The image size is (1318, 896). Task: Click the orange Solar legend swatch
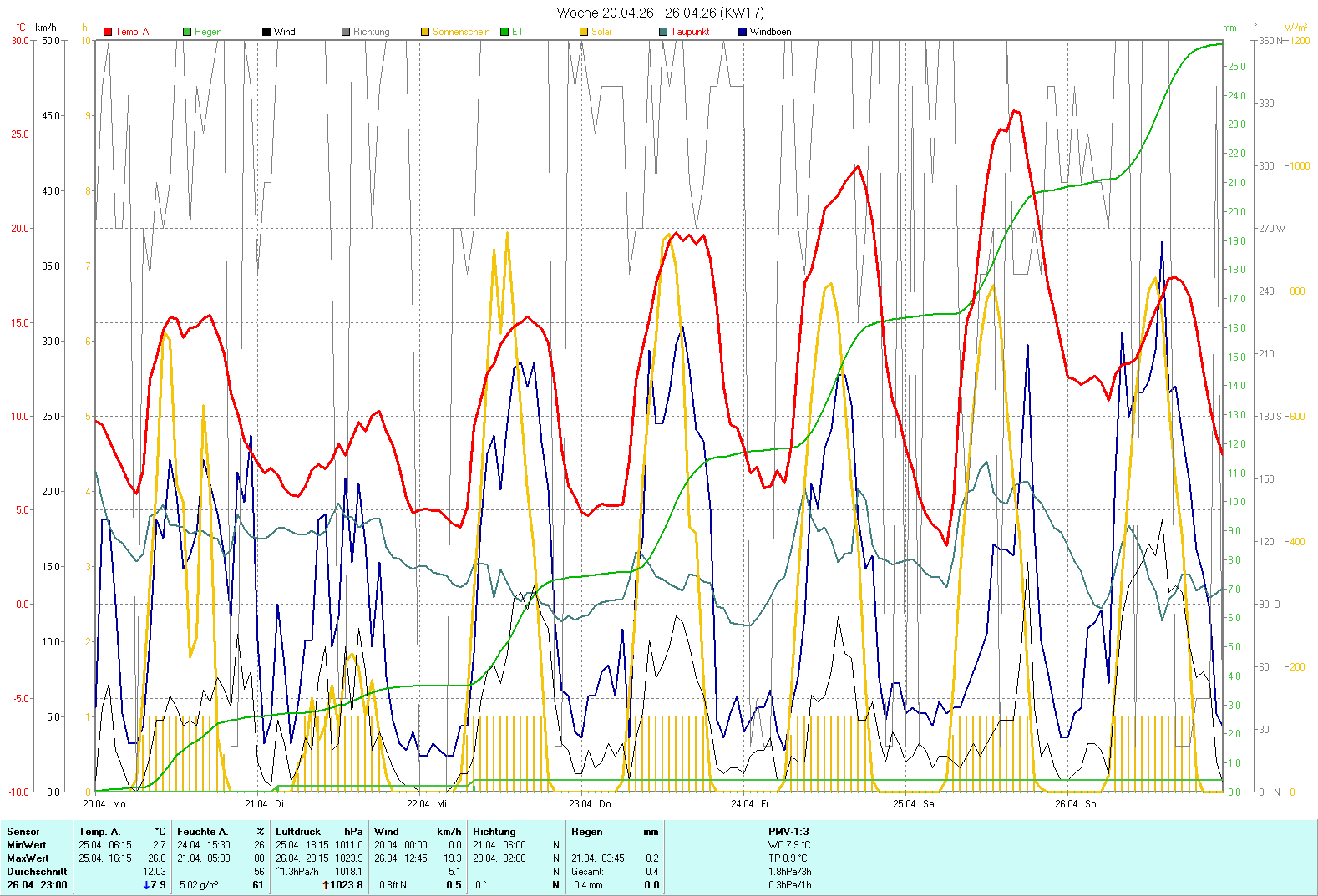tap(584, 32)
